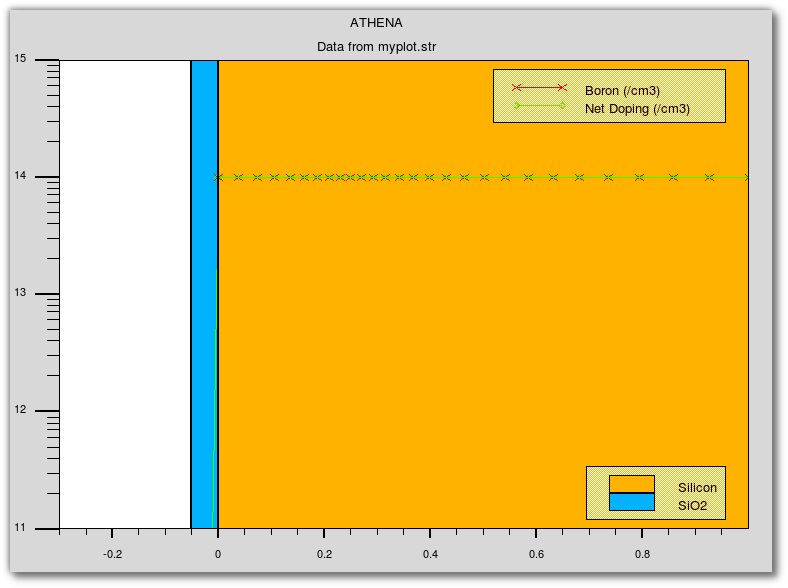Click the y-axis label 15
This screenshot has height=588, width=788.
tap(20, 59)
